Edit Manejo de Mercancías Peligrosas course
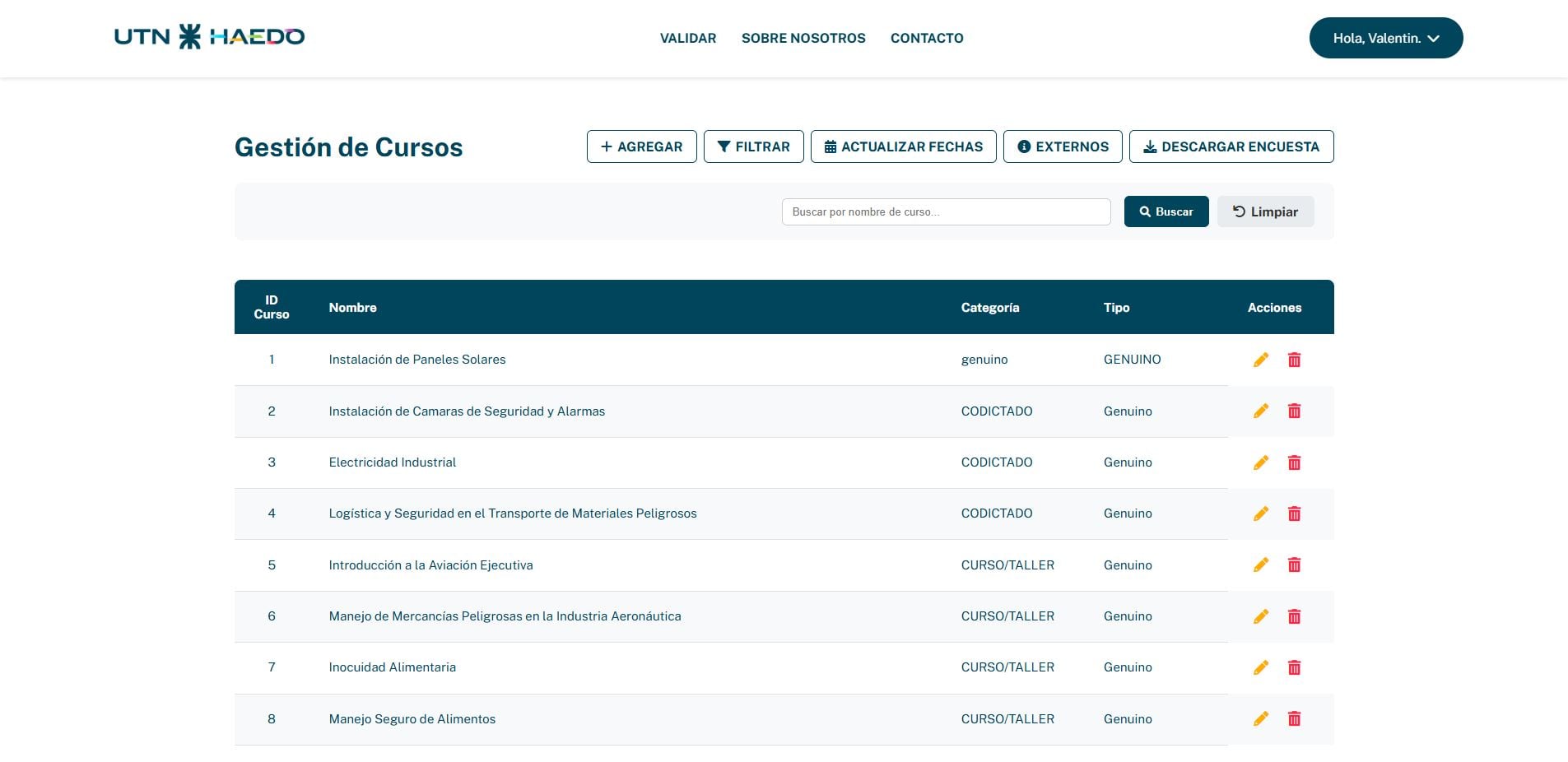The height and width of the screenshot is (762, 1568). 1260,616
